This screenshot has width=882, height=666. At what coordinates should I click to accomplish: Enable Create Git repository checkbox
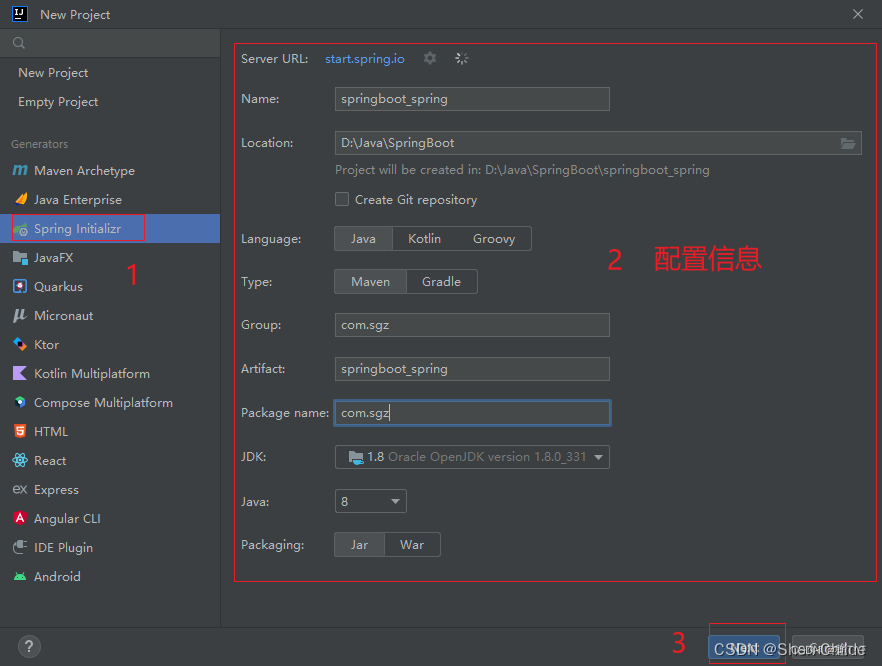342,199
